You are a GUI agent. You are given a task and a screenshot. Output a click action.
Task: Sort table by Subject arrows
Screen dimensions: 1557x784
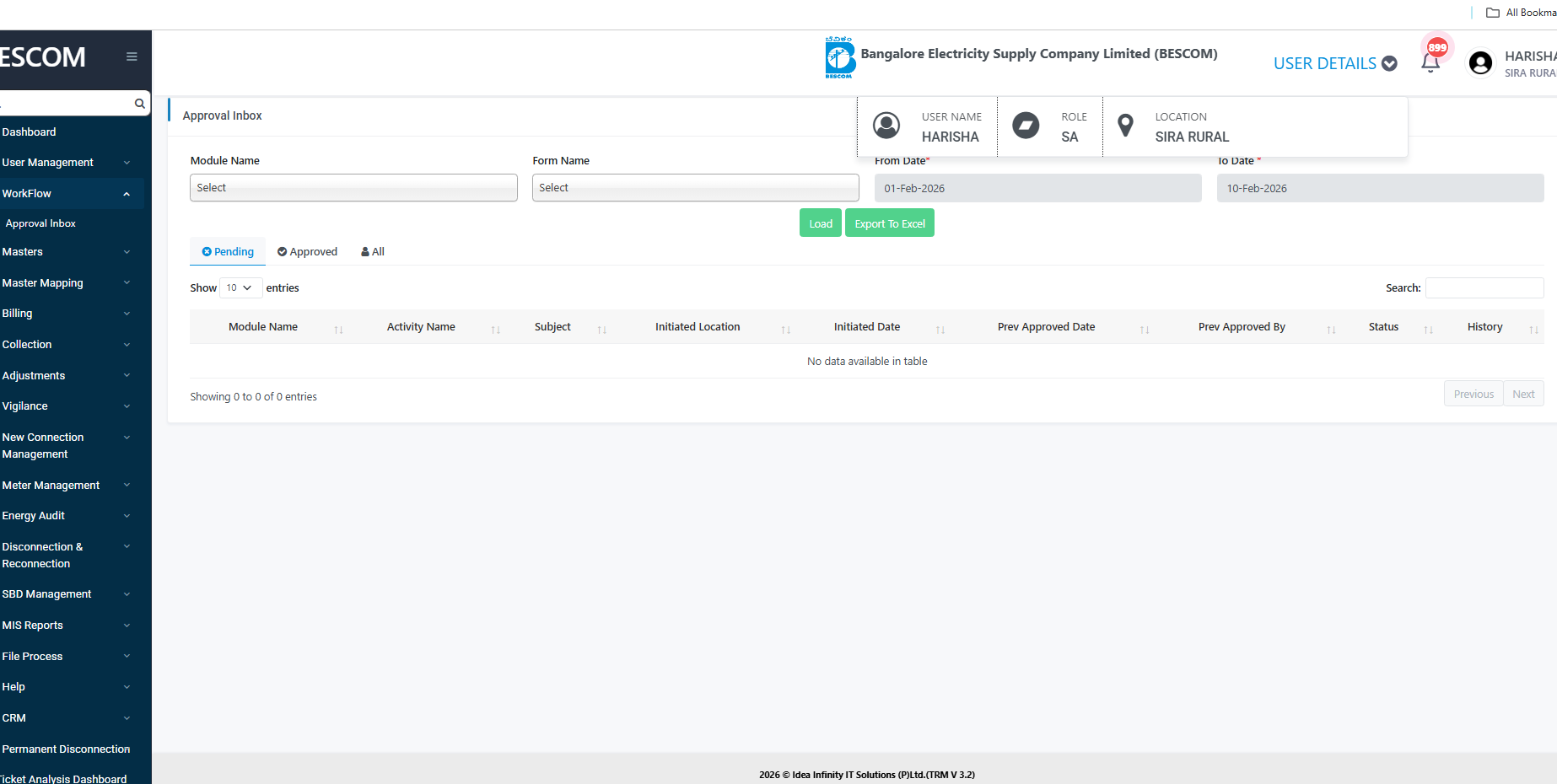tap(602, 330)
